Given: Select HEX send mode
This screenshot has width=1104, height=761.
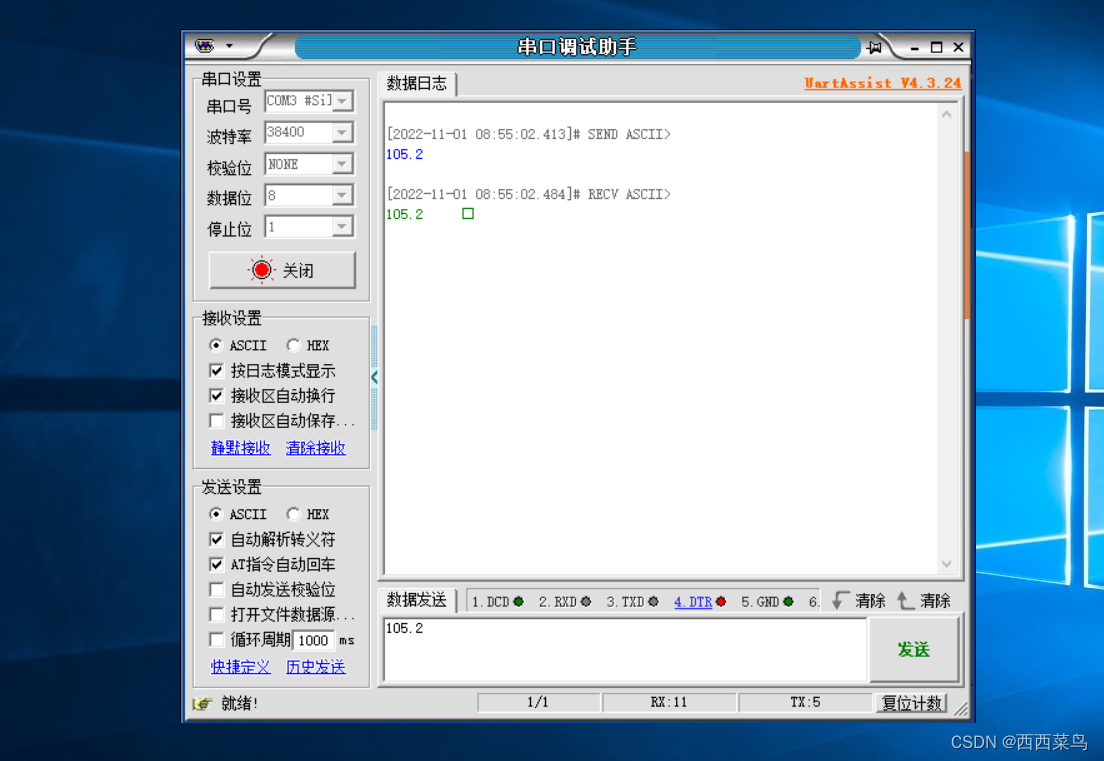Looking at the screenshot, I should point(293,514).
